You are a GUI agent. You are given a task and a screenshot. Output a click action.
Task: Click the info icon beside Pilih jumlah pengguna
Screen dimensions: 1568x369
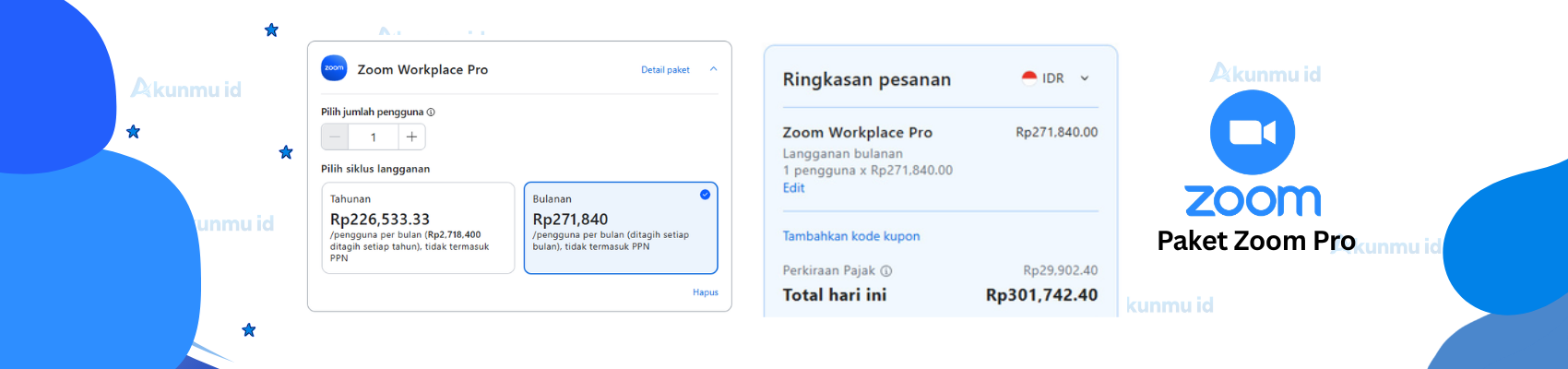click(431, 113)
